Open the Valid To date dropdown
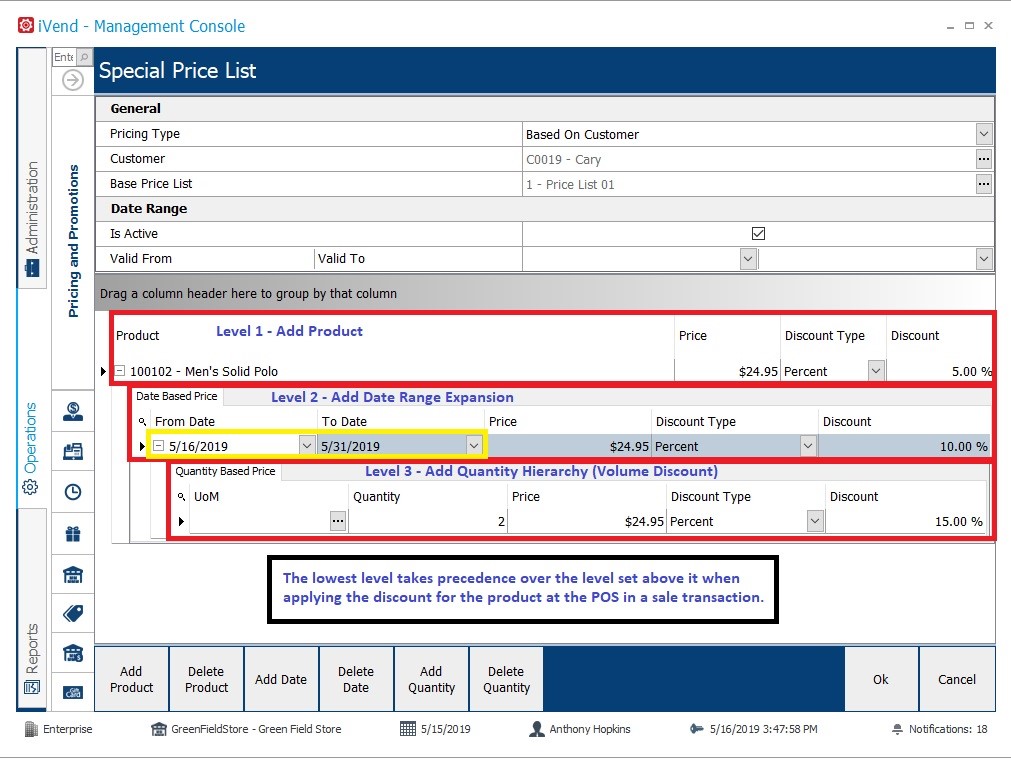This screenshot has width=1011, height=760. pyautogui.click(x=983, y=259)
